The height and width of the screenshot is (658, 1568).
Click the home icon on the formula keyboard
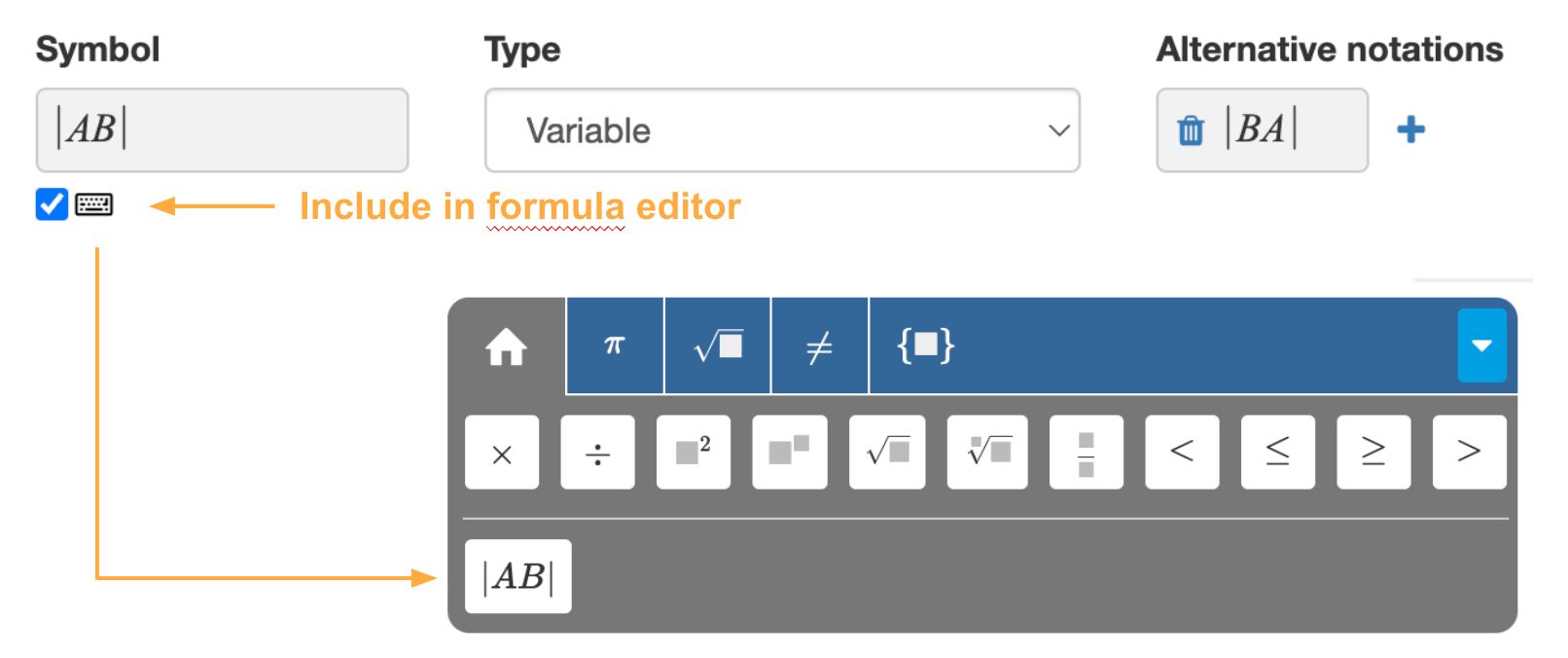(507, 347)
